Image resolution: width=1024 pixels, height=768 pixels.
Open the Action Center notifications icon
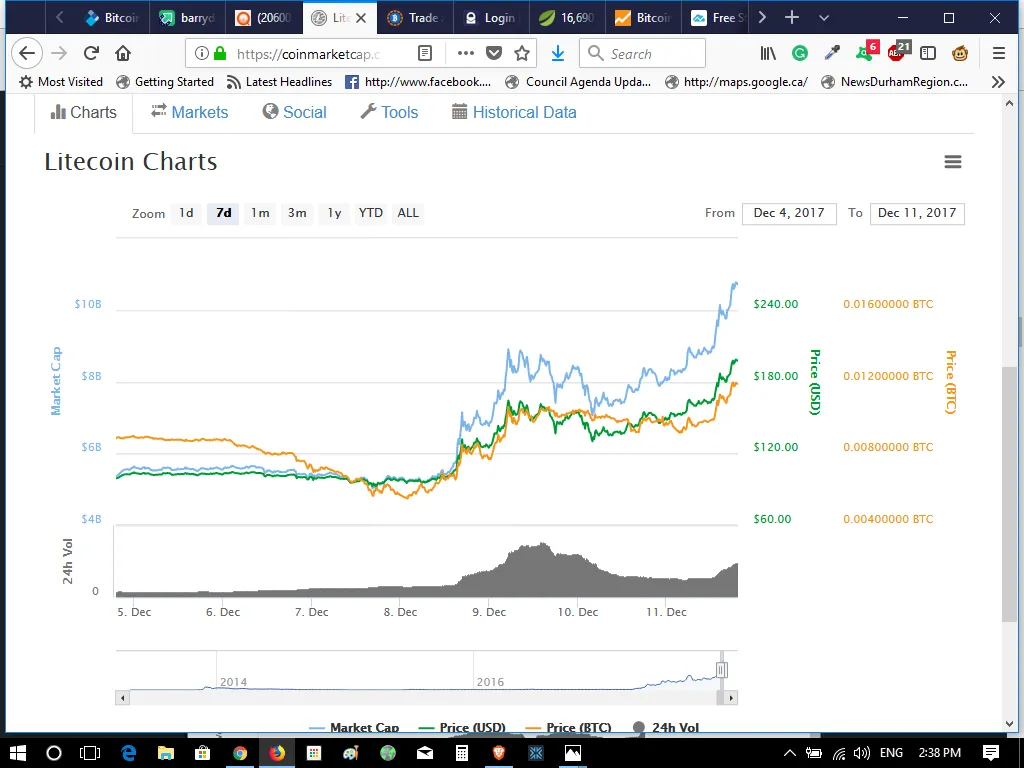[991, 753]
